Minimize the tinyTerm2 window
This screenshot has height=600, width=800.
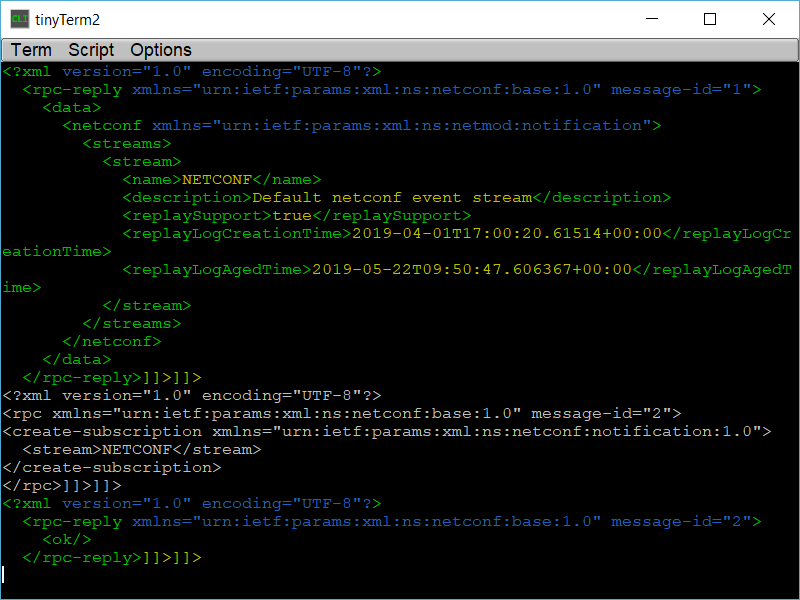coord(652,19)
